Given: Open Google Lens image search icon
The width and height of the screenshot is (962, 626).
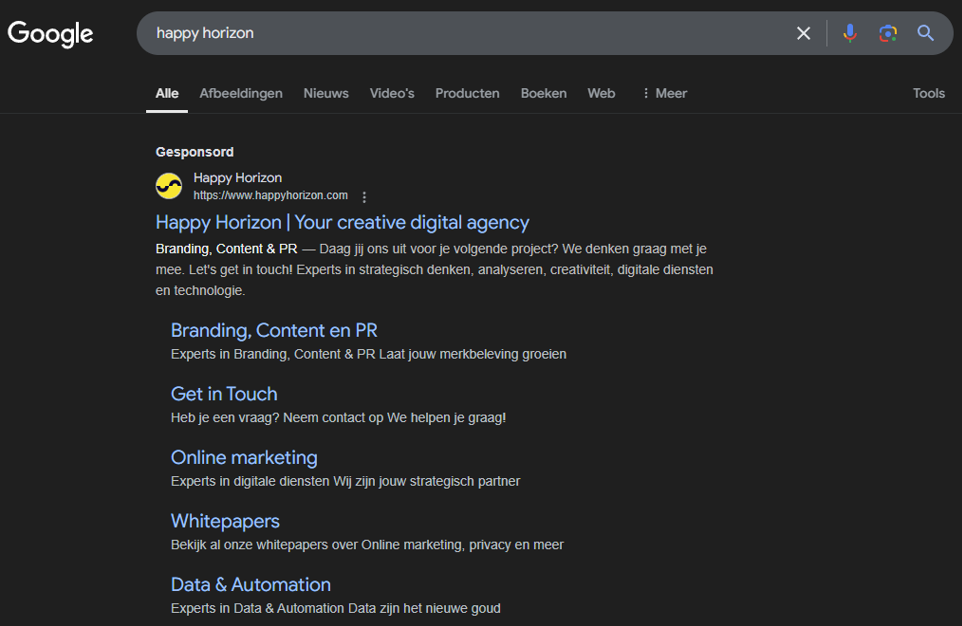Looking at the screenshot, I should pyautogui.click(x=888, y=33).
